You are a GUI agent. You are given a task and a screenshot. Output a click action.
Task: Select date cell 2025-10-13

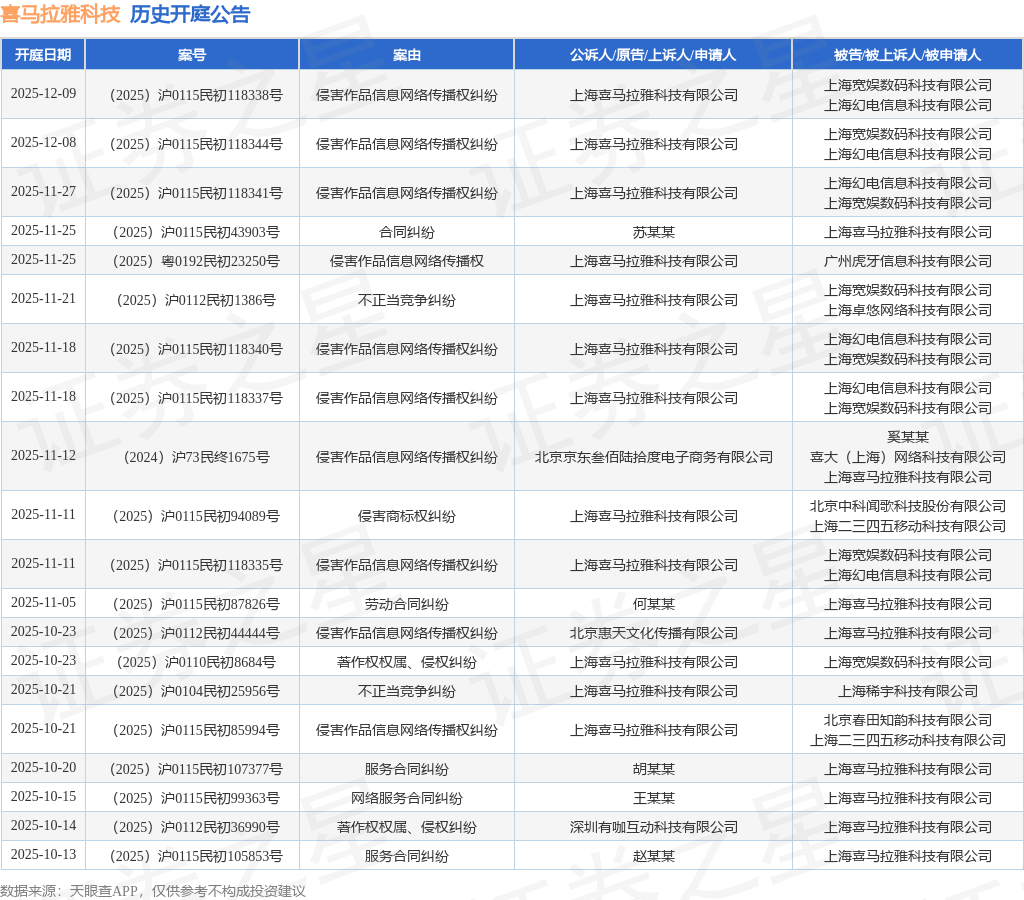click(x=43, y=854)
